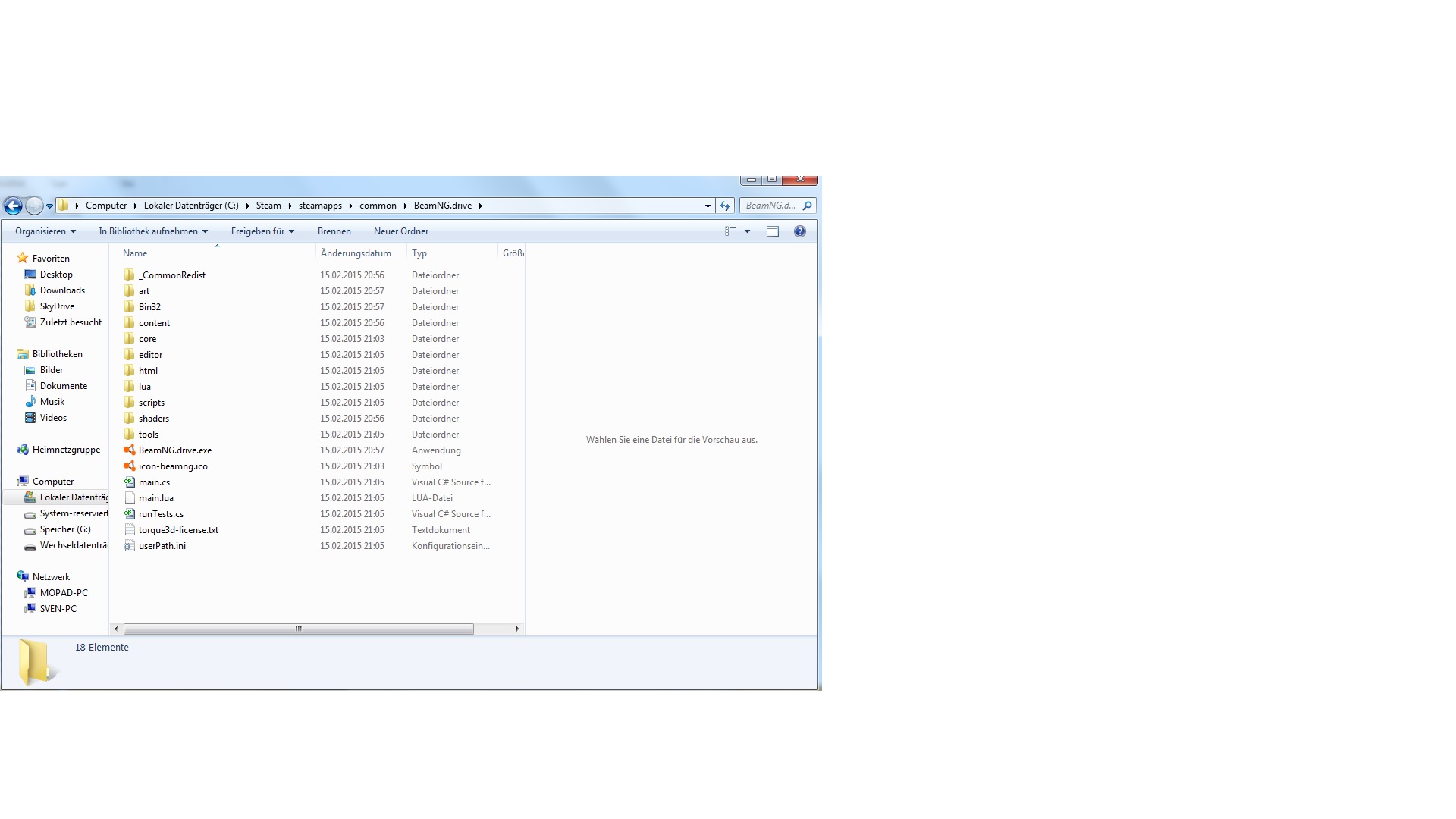The image size is (1456, 819).
Task: Click the magnifier search icon
Action: 807,206
